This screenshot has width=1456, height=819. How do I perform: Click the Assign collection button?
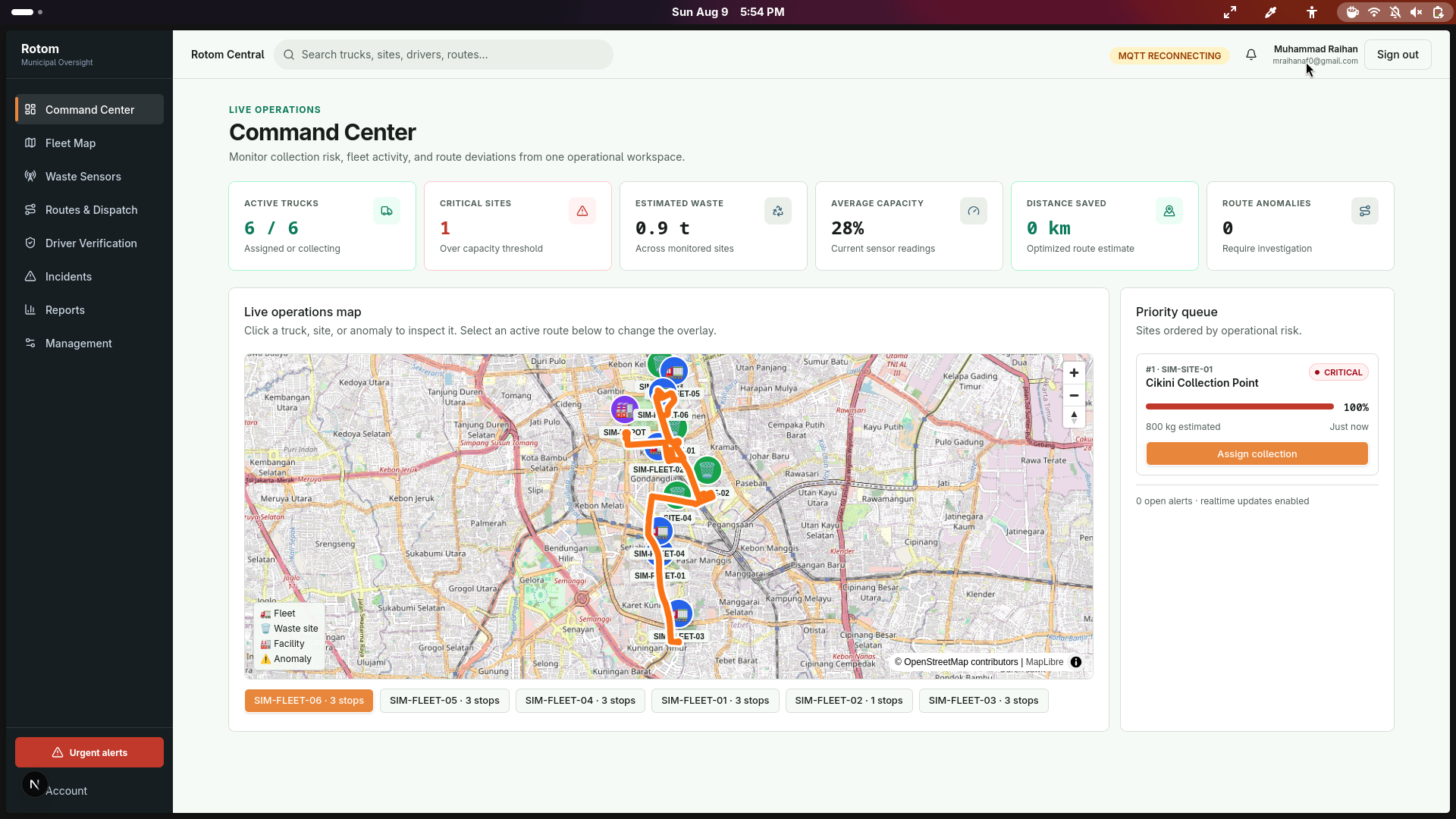pyautogui.click(x=1257, y=453)
